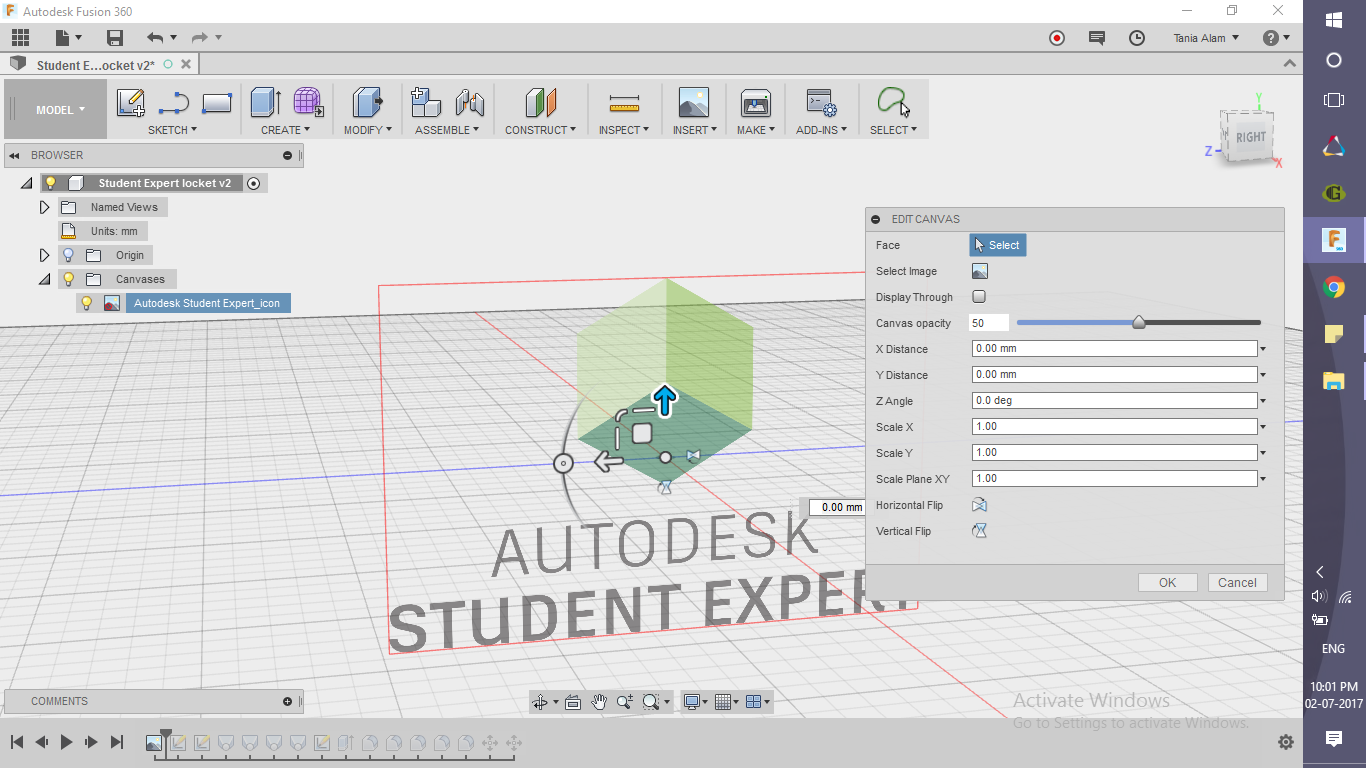Toggle the Display Through checkbox
The image size is (1366, 768).
click(x=979, y=297)
